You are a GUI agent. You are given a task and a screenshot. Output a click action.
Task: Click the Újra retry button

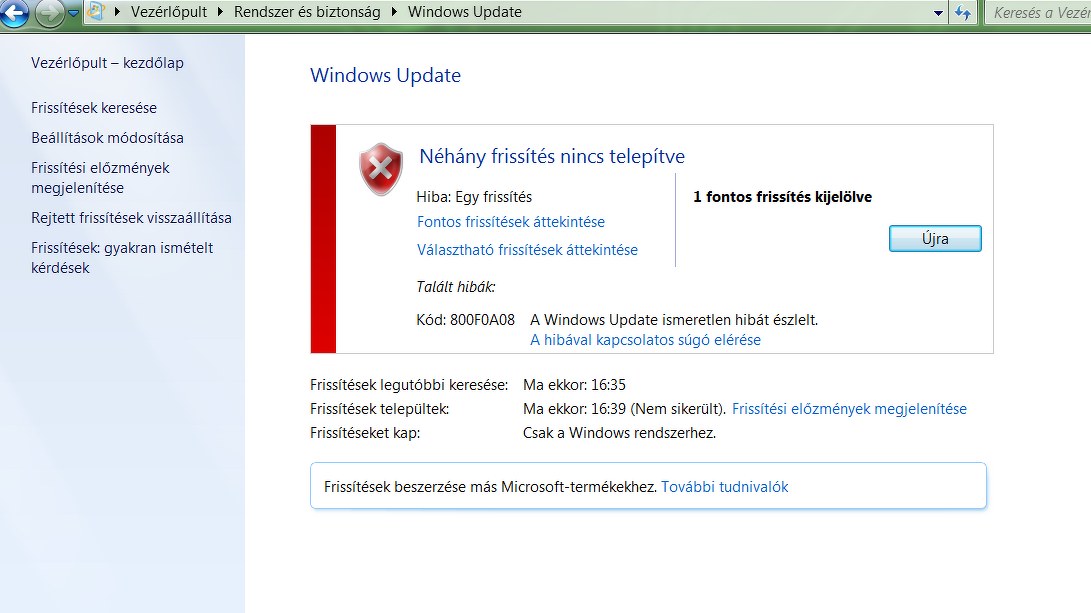pos(935,239)
